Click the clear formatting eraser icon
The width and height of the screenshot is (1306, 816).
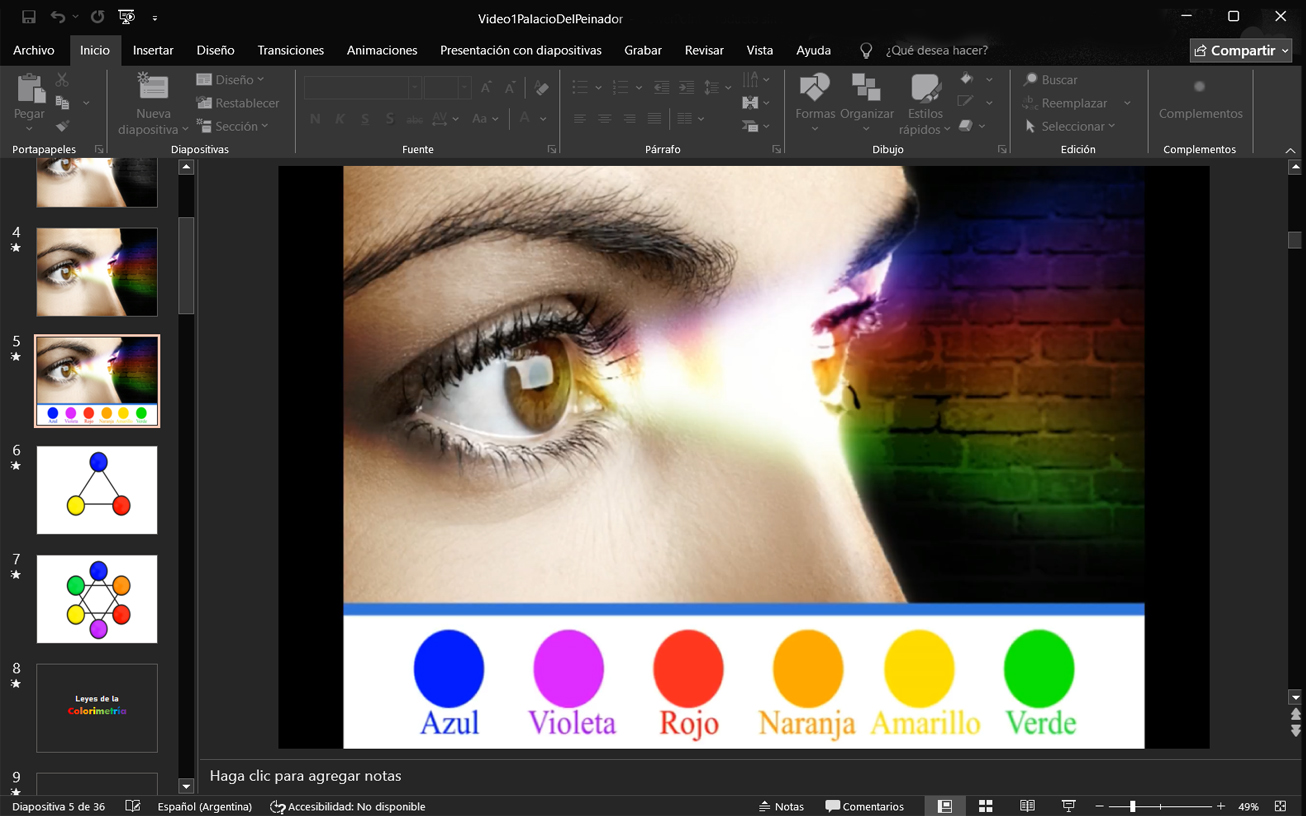tap(541, 88)
